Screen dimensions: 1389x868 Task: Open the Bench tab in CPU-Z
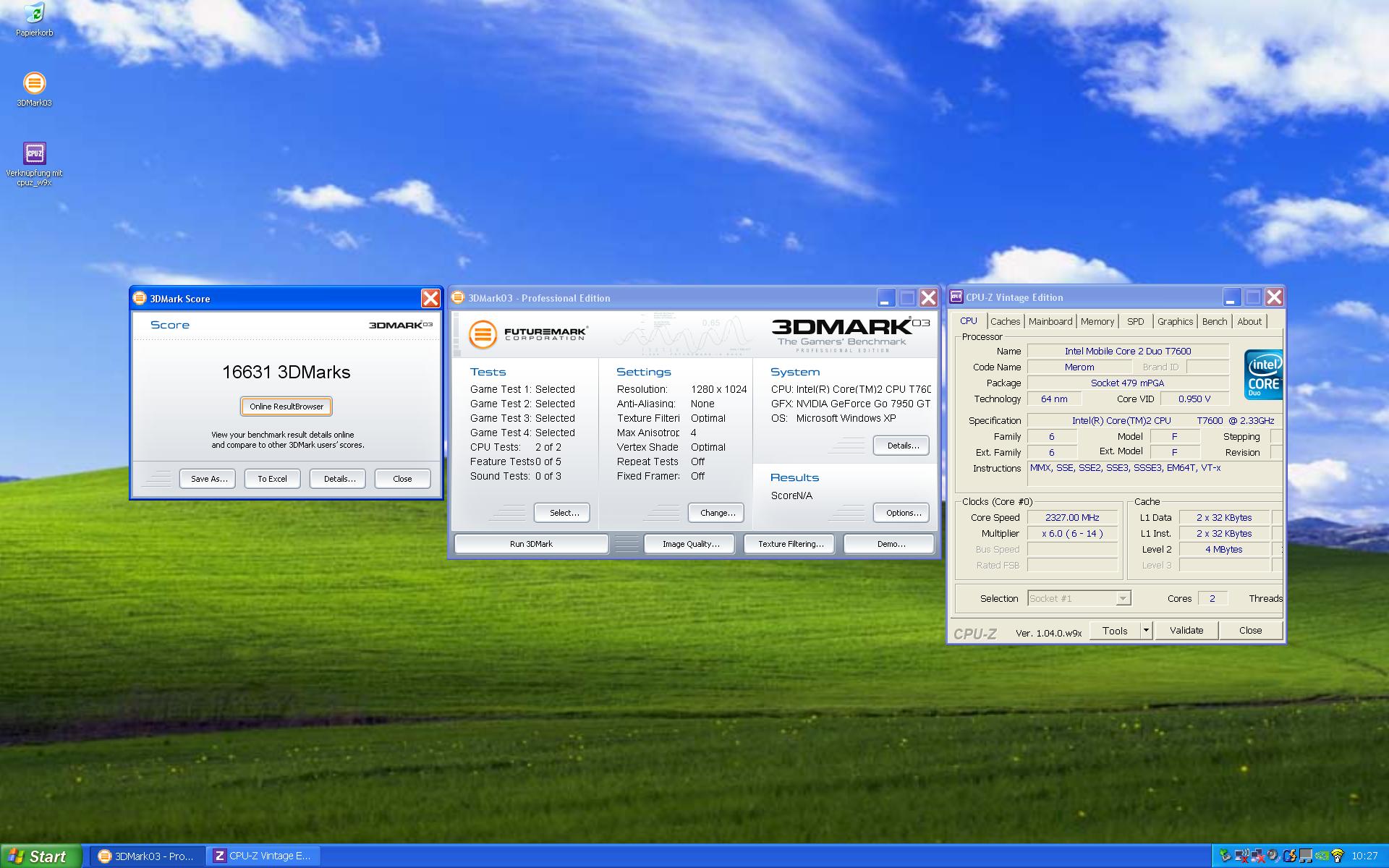pos(1215,322)
